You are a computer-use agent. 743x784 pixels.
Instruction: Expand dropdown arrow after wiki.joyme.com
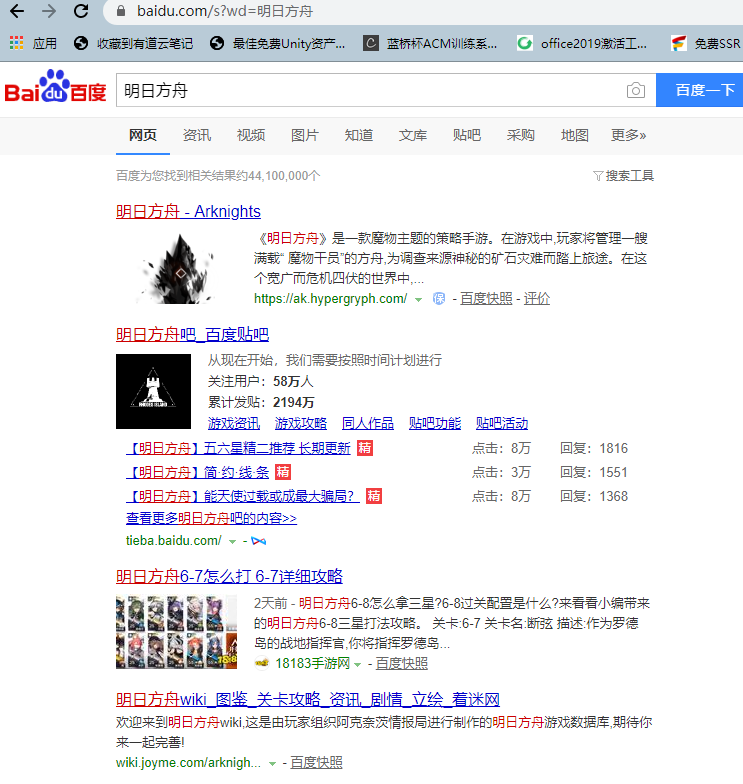click(272, 764)
